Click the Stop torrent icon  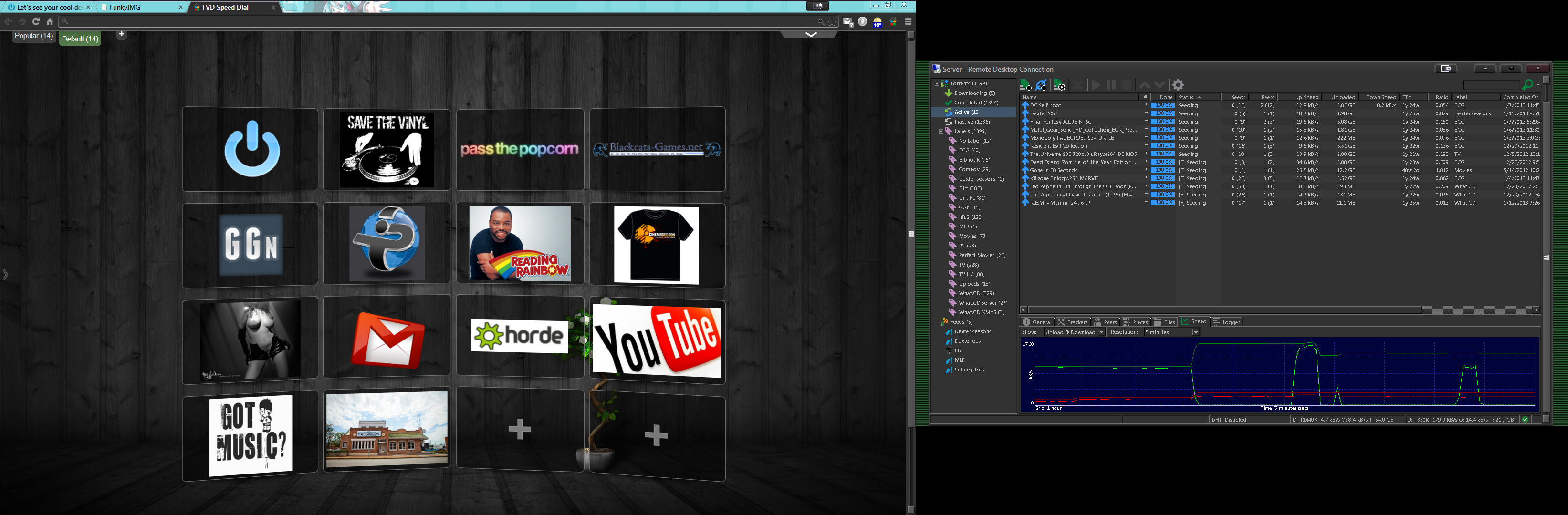pos(1127,85)
